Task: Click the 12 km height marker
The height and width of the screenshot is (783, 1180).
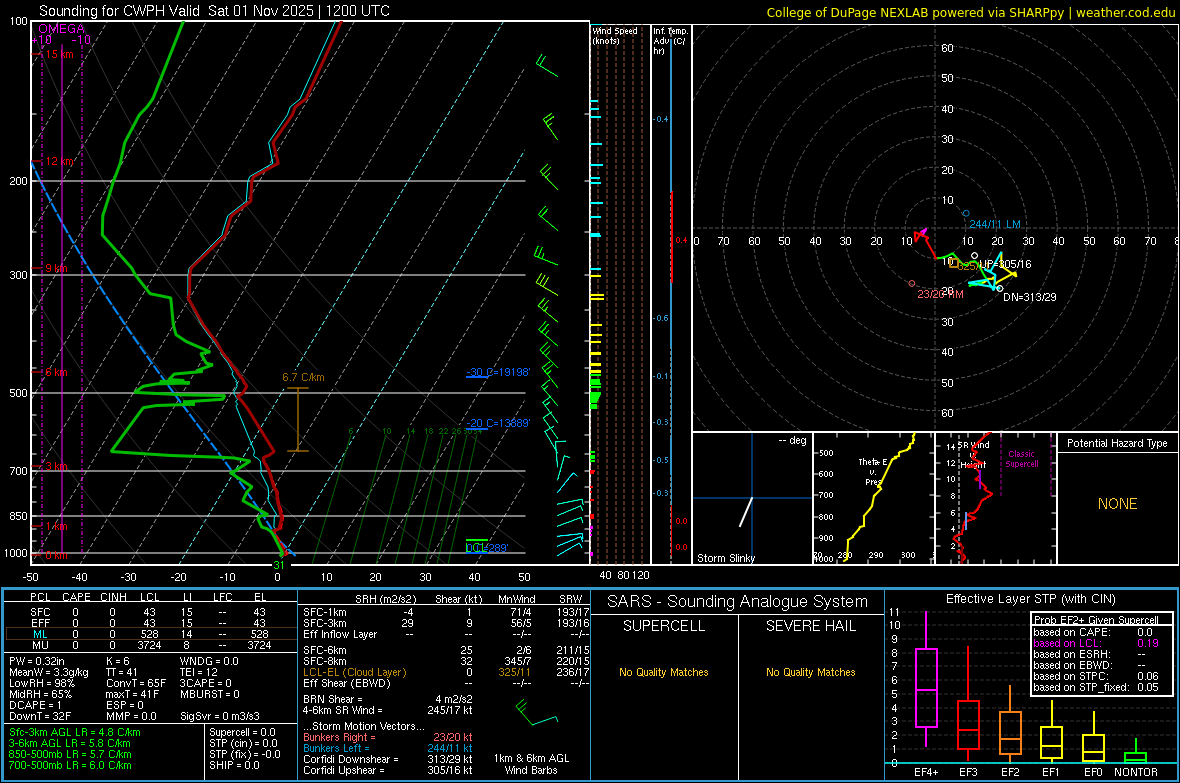Action: [60, 161]
